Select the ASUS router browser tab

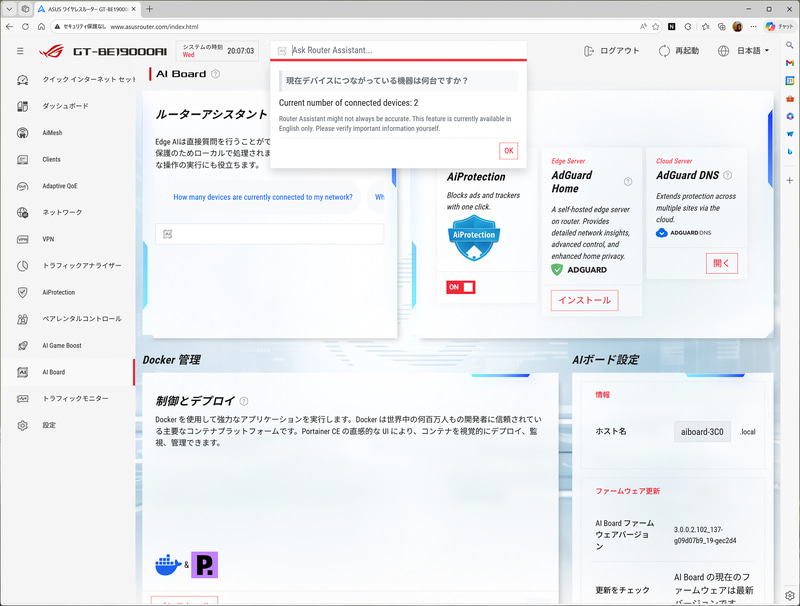[88, 9]
